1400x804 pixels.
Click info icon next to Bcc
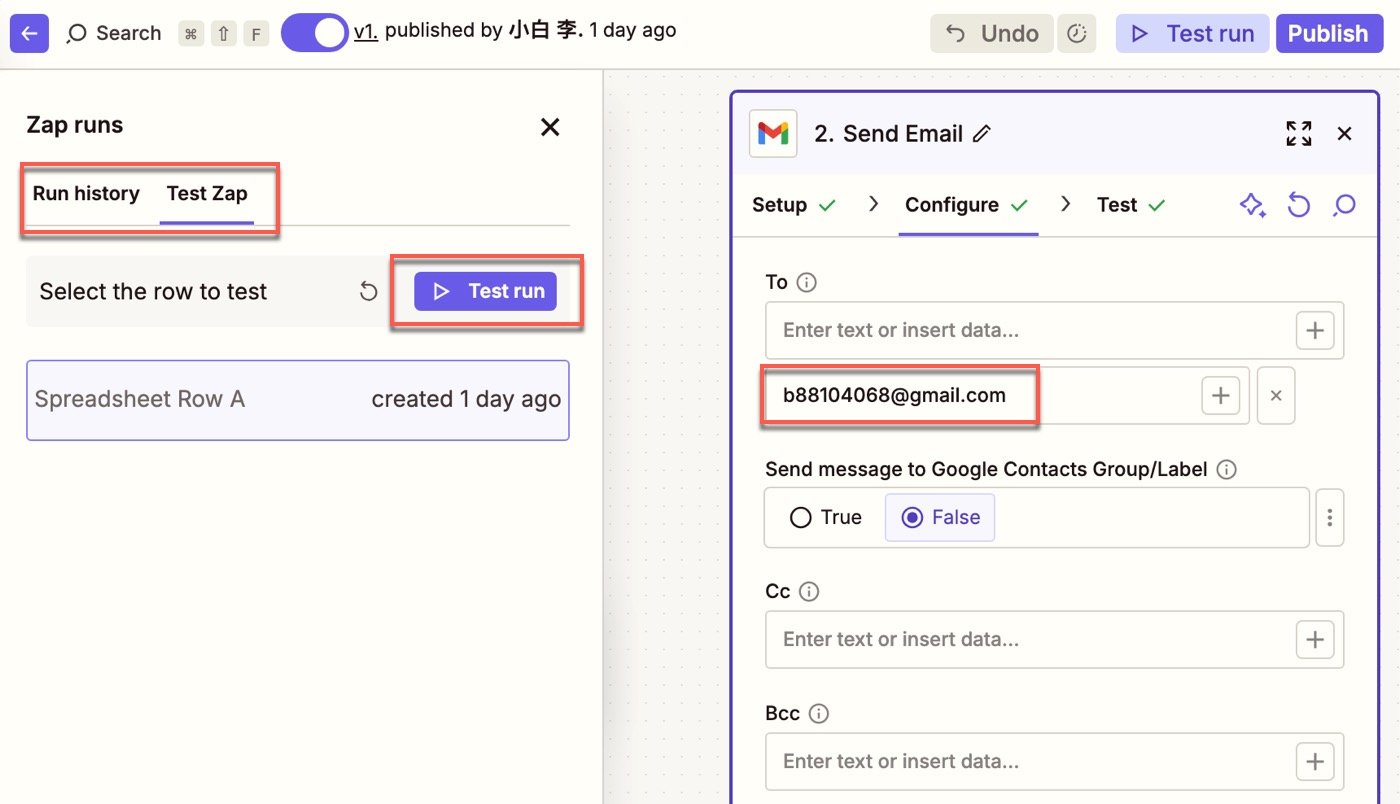coord(819,714)
